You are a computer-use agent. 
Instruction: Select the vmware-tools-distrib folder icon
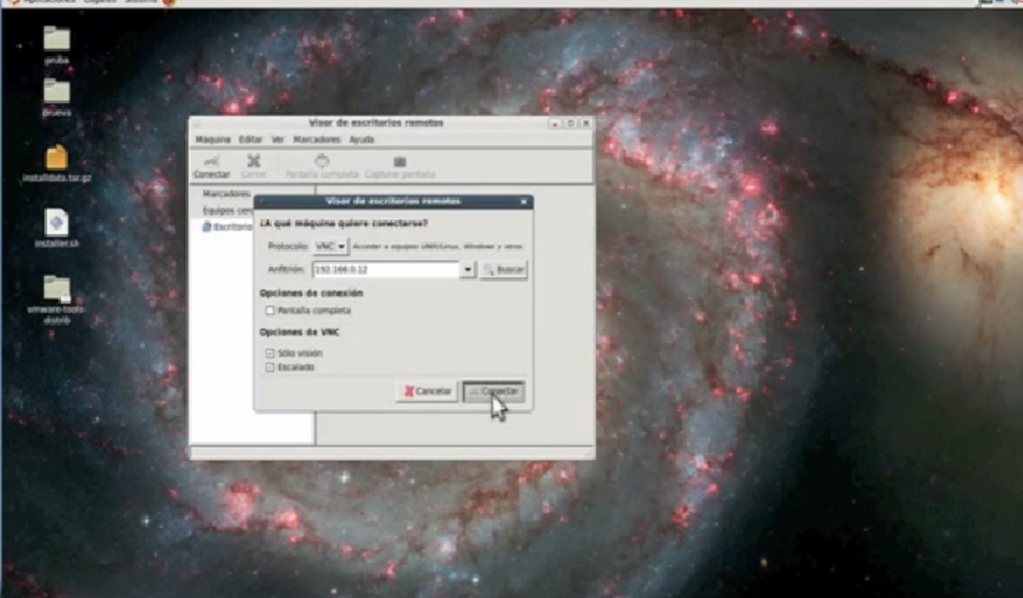tap(57, 300)
